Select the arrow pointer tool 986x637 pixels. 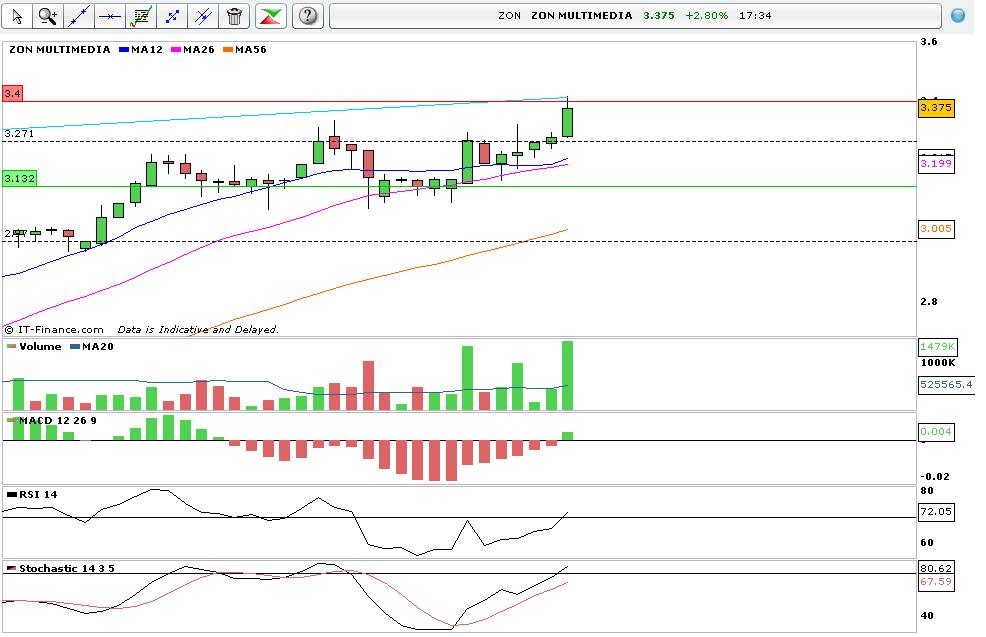click(x=17, y=16)
